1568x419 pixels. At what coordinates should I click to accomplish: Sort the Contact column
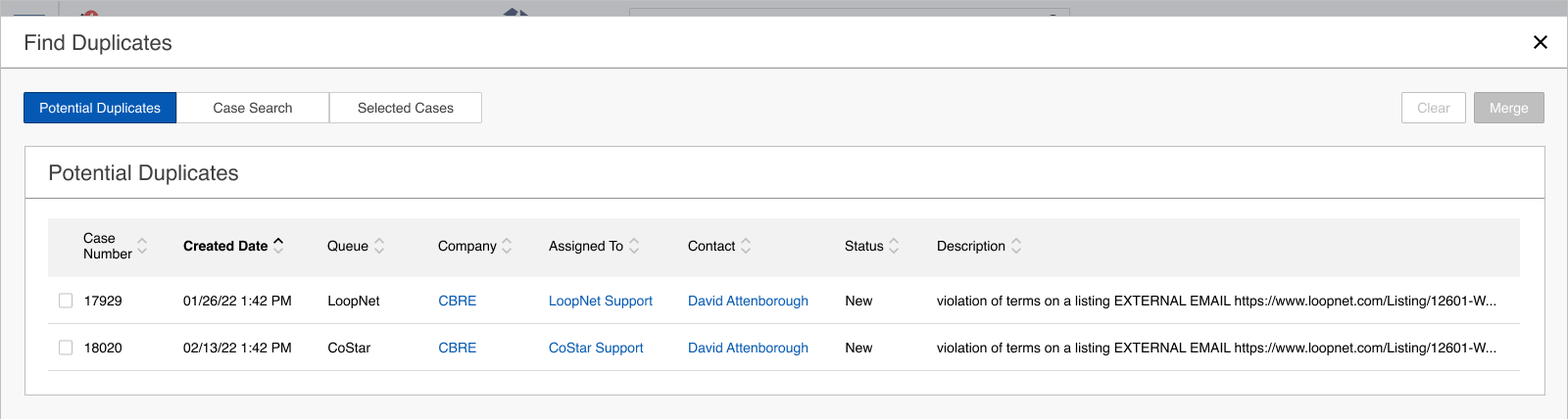pyautogui.click(x=746, y=246)
